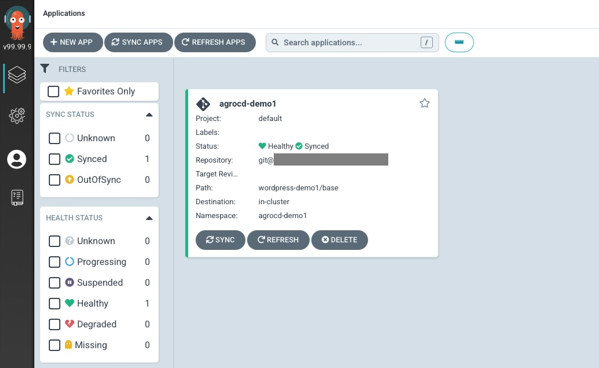Click the green Healthy heart on the card

[x=262, y=146]
